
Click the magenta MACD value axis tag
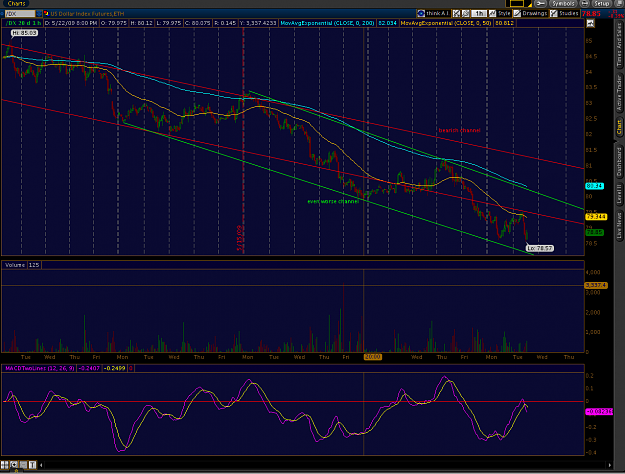(599, 411)
